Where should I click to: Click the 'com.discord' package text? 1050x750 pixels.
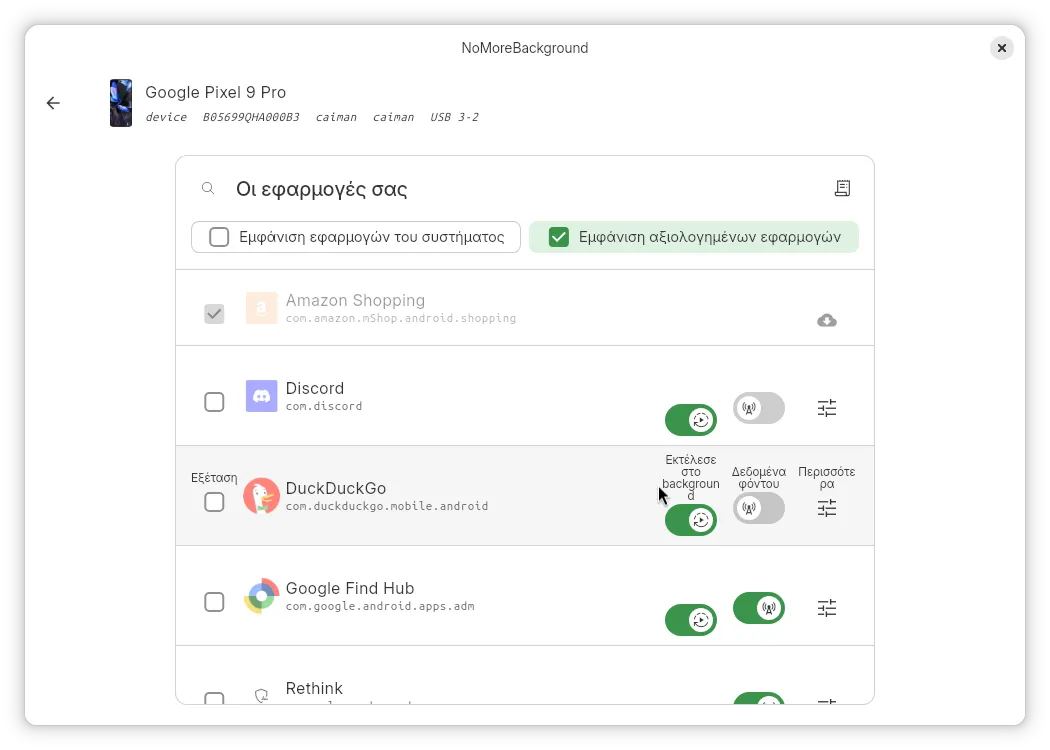(324, 406)
